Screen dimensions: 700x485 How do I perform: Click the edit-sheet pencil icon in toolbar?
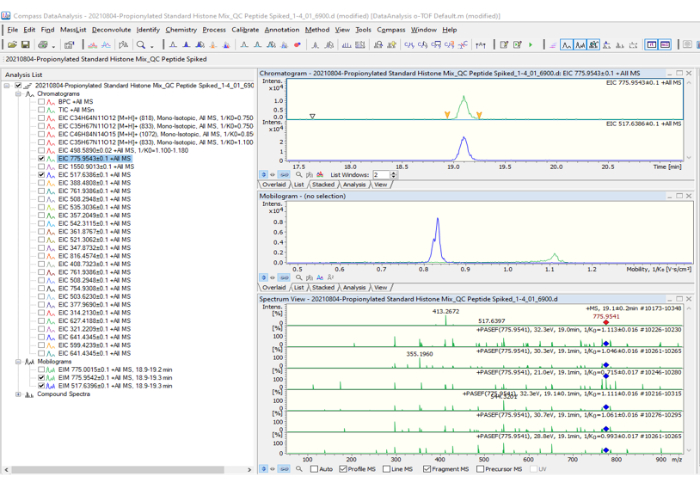pyautogui.click(x=504, y=45)
